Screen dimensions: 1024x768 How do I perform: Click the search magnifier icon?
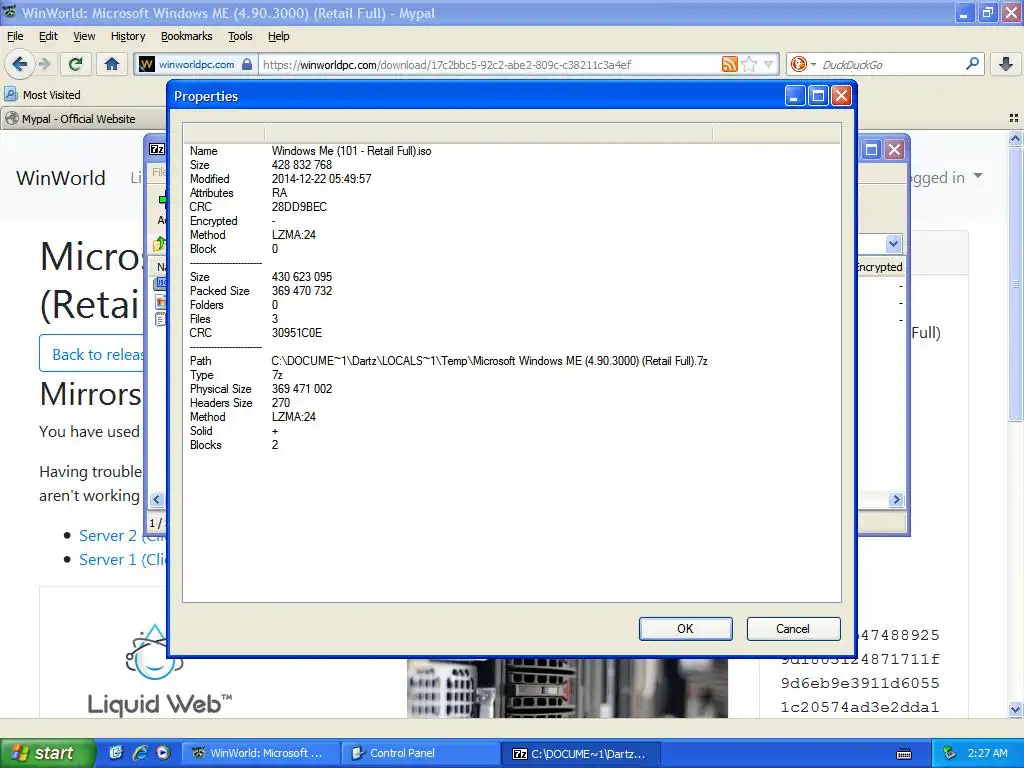pos(972,64)
